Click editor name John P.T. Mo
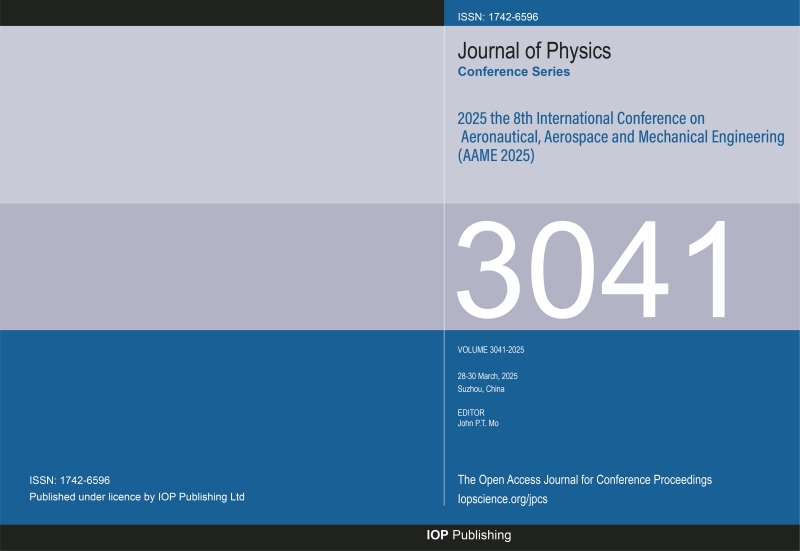The height and width of the screenshot is (551, 800). [x=478, y=423]
